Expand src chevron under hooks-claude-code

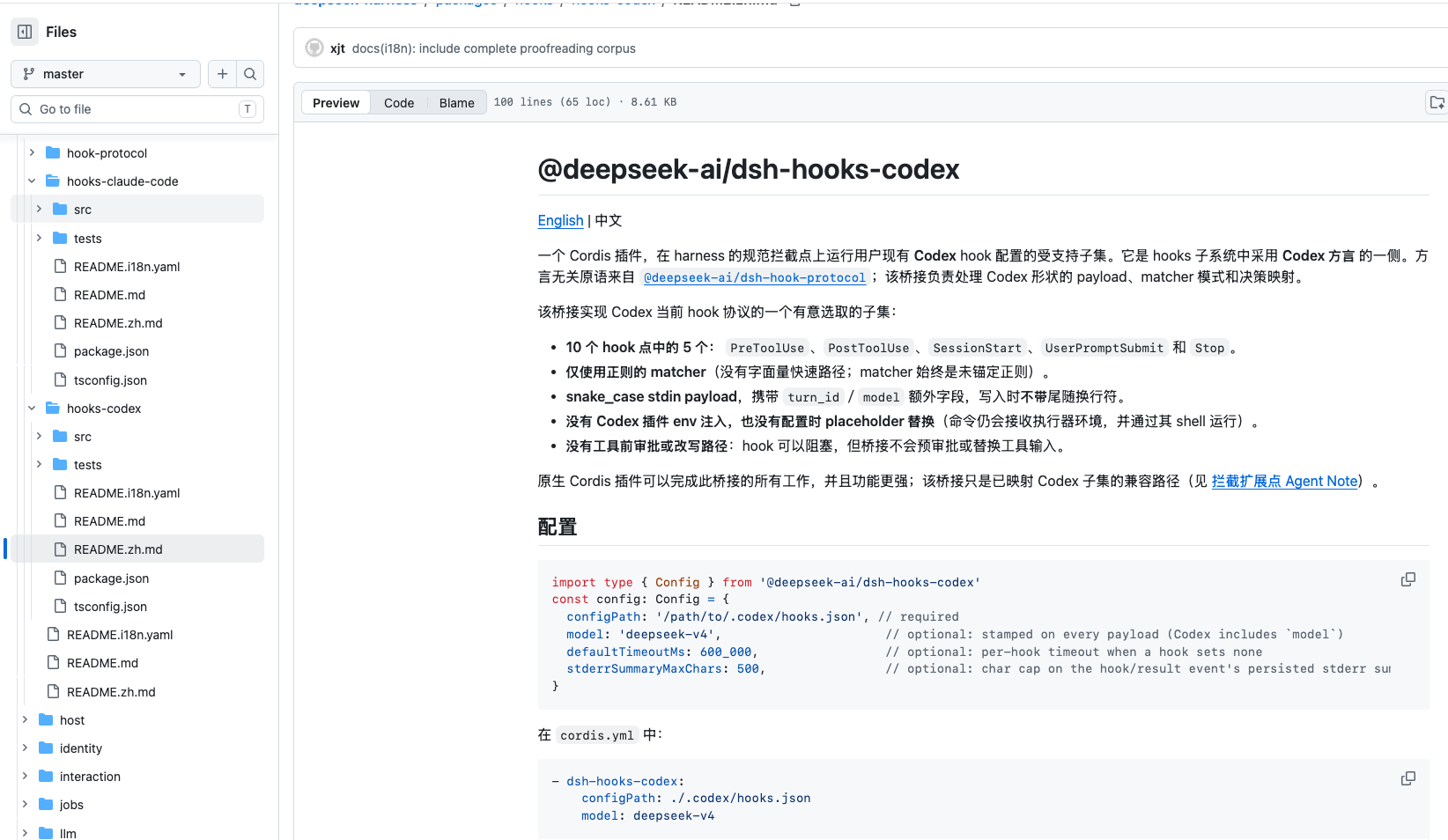click(39, 209)
